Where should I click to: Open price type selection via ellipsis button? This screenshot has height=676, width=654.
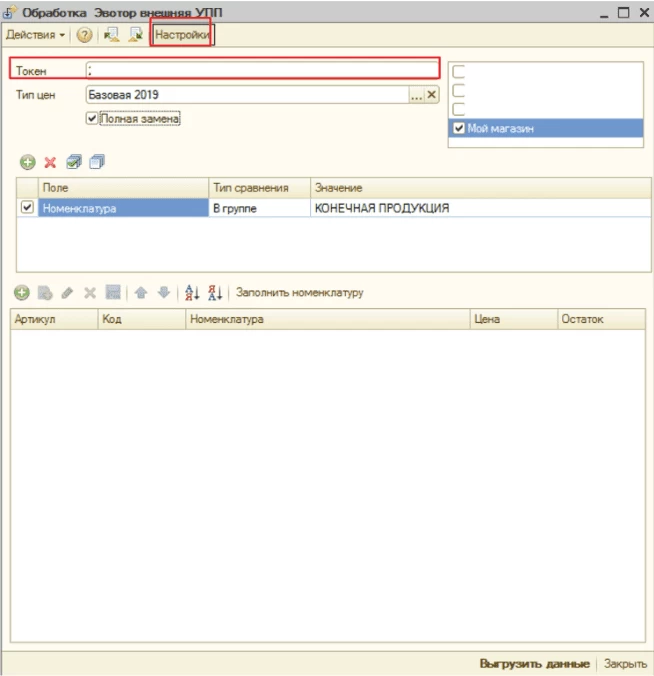417,95
